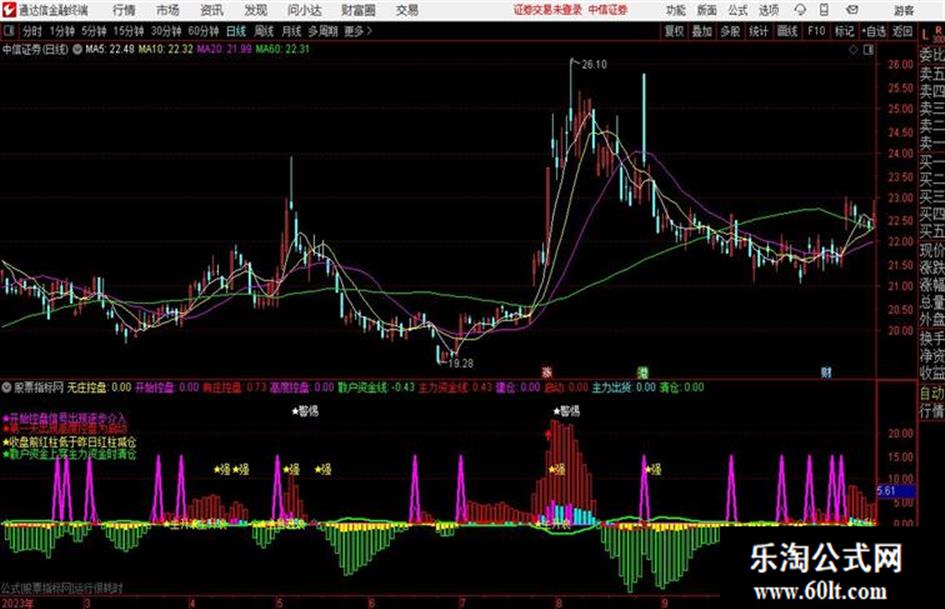Open the envelope messages icon

(x=852, y=10)
